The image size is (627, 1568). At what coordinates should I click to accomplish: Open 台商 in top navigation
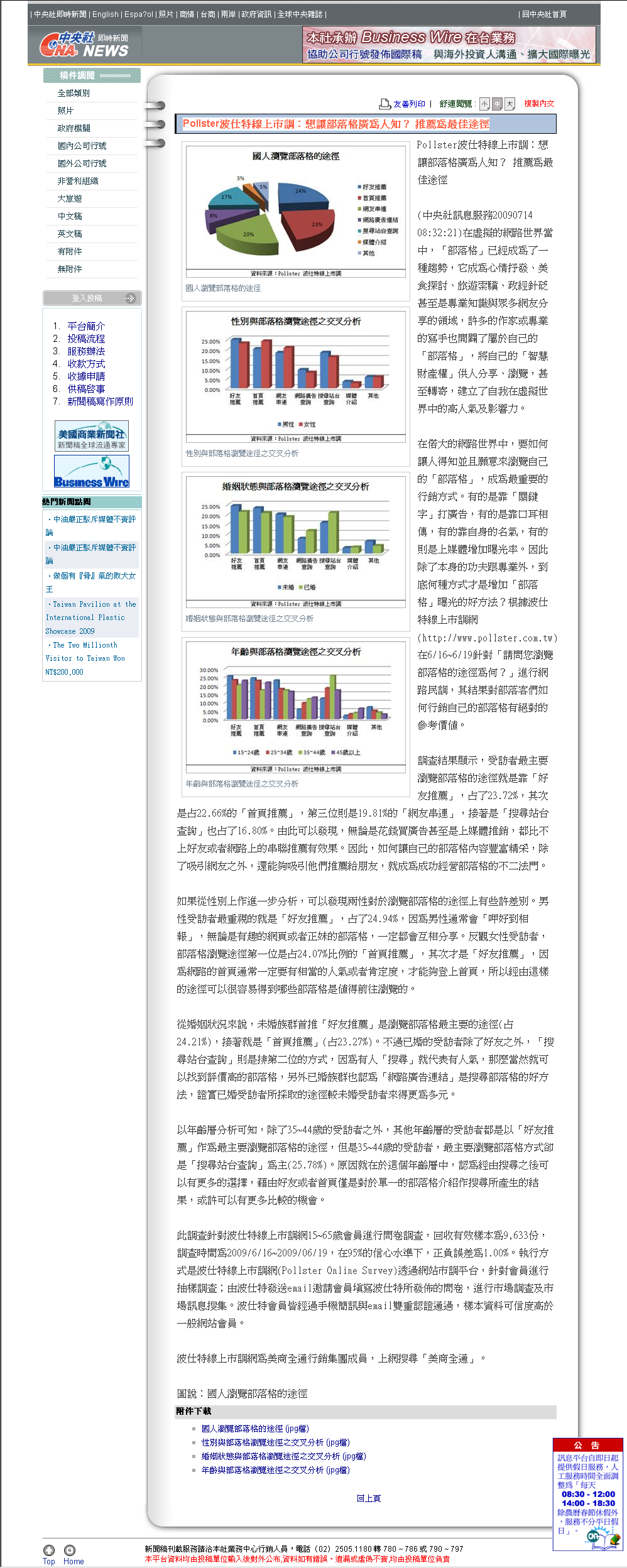[207, 14]
